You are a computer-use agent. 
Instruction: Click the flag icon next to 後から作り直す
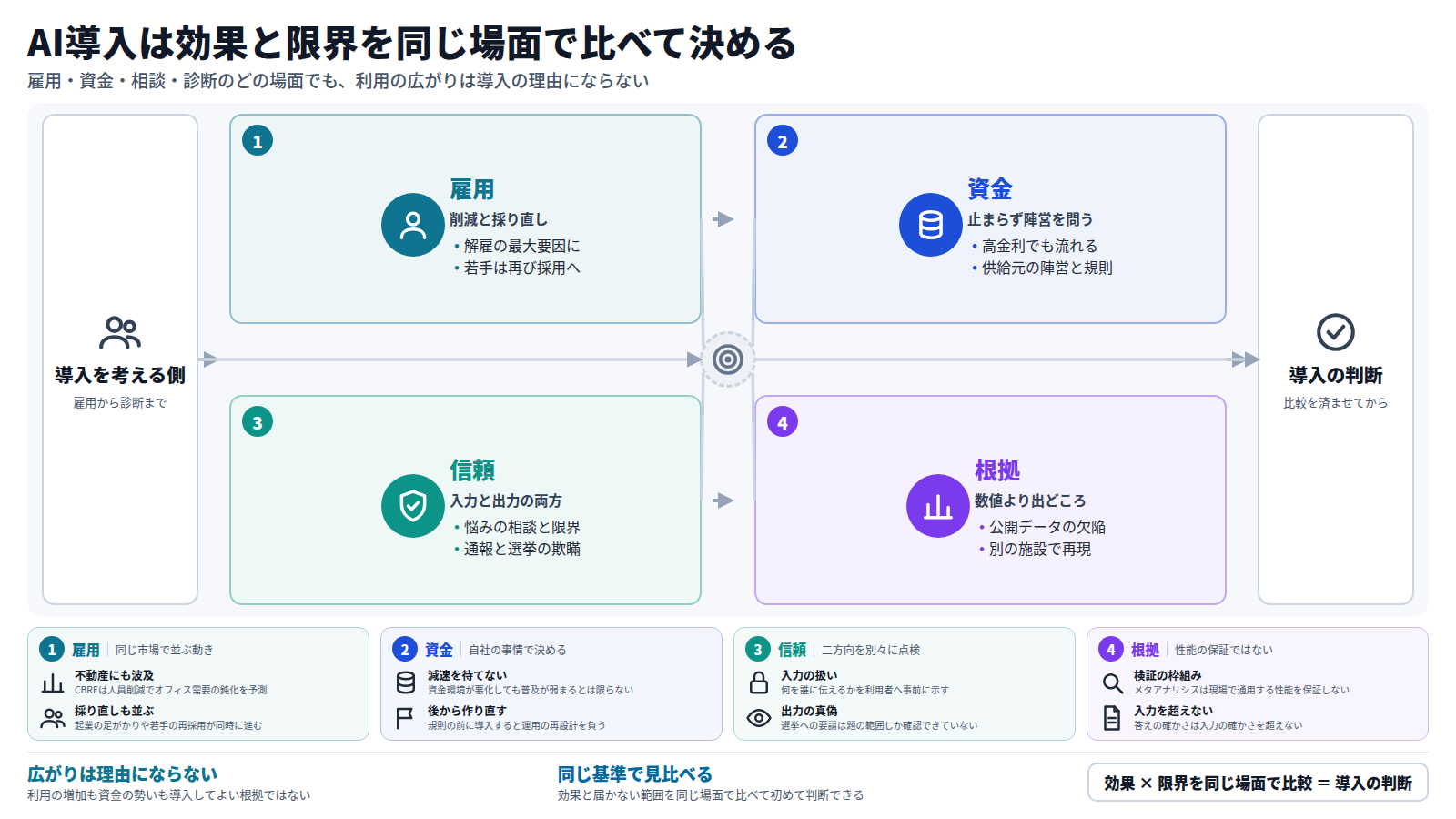point(406,718)
